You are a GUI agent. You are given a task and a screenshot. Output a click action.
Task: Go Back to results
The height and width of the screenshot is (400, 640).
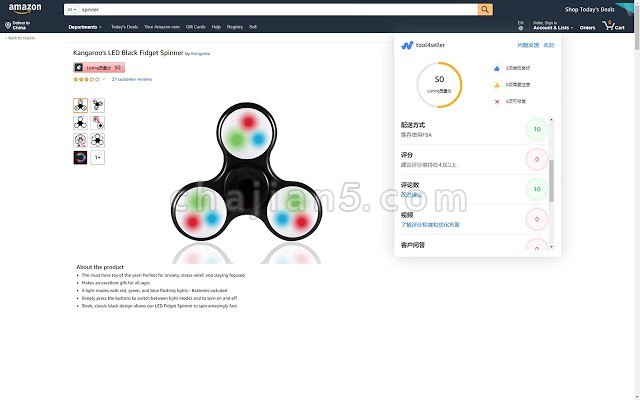[20, 38]
